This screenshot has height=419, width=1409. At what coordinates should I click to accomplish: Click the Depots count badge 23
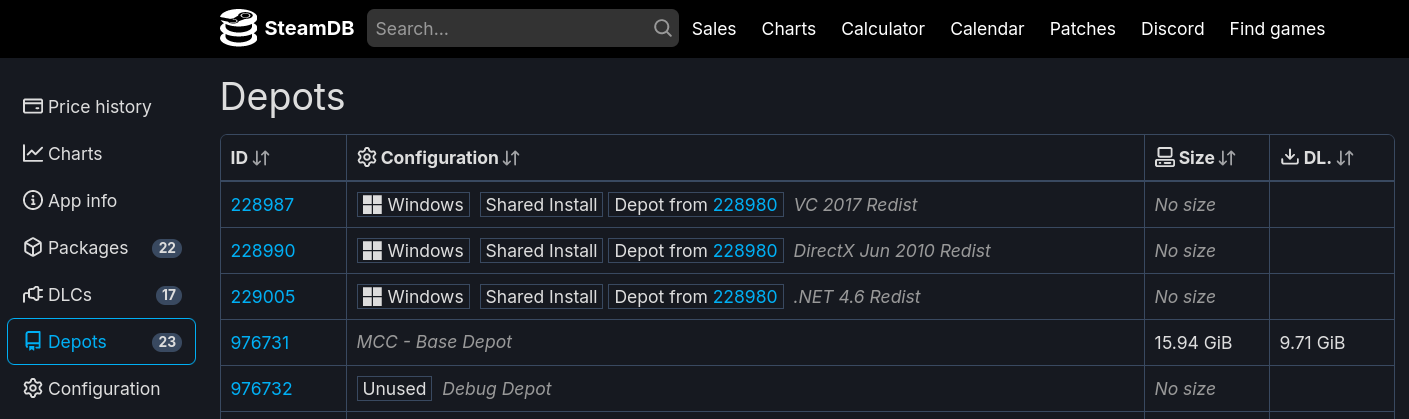coord(167,341)
